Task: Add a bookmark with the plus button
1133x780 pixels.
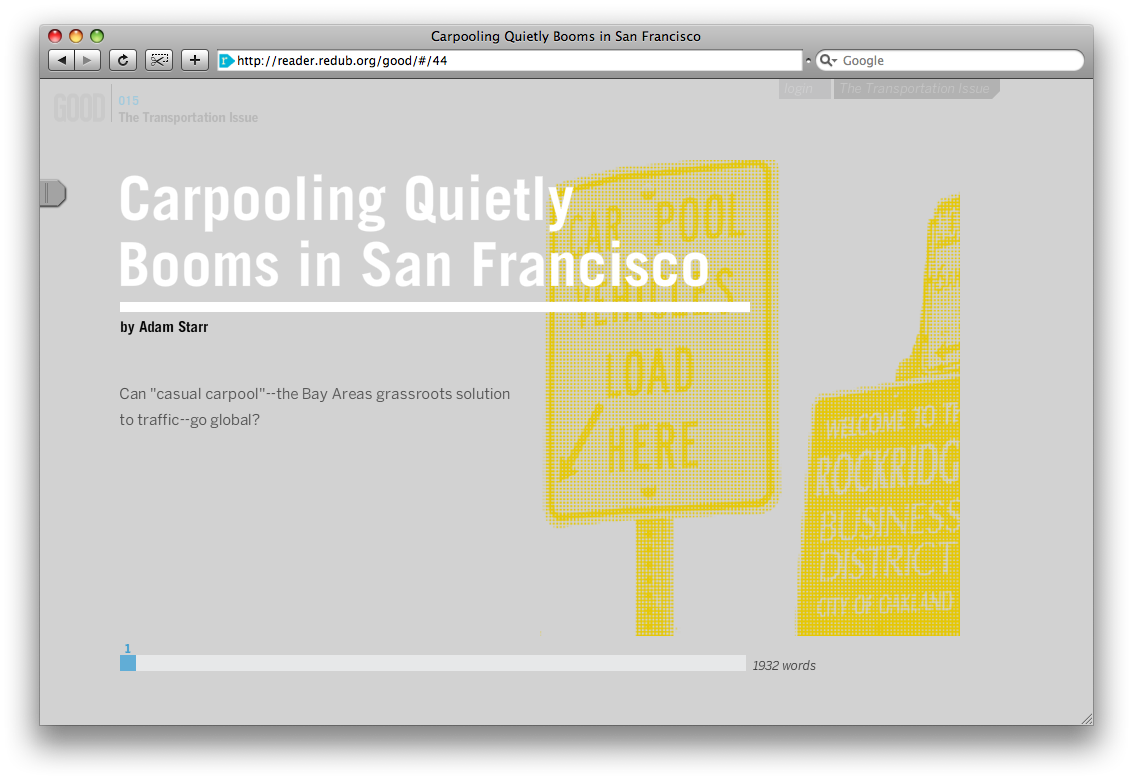Action: point(194,60)
